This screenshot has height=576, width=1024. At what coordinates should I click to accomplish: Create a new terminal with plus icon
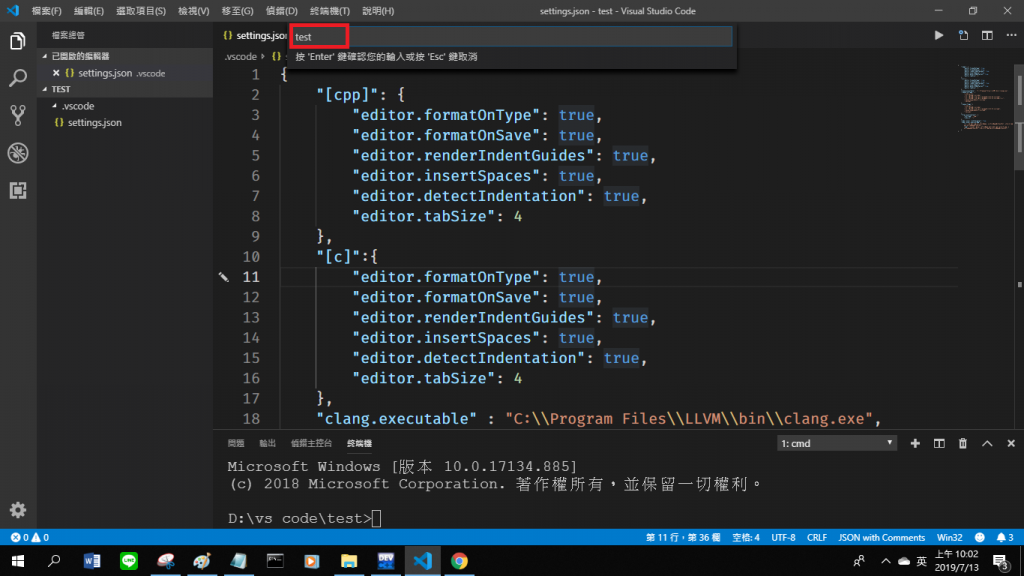pos(915,443)
